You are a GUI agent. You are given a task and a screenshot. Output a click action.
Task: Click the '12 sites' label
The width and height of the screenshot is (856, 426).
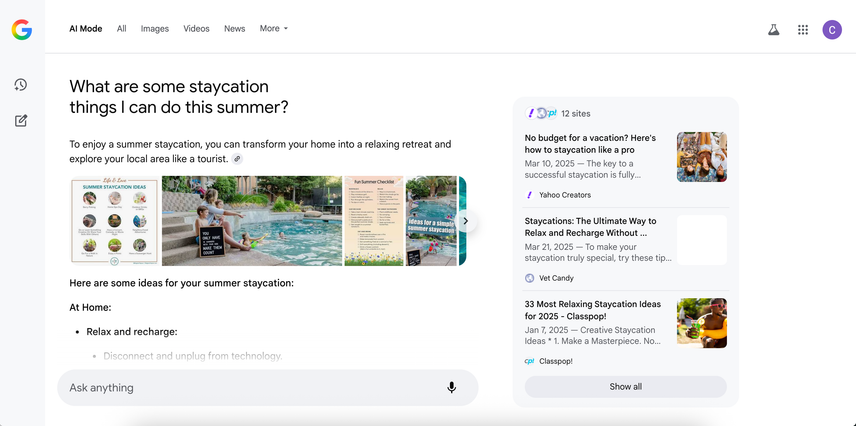[x=575, y=114]
